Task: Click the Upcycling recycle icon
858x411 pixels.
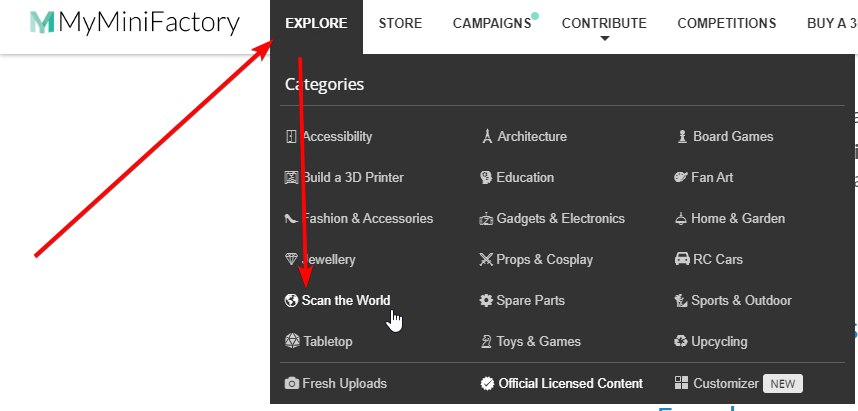Action: click(681, 341)
